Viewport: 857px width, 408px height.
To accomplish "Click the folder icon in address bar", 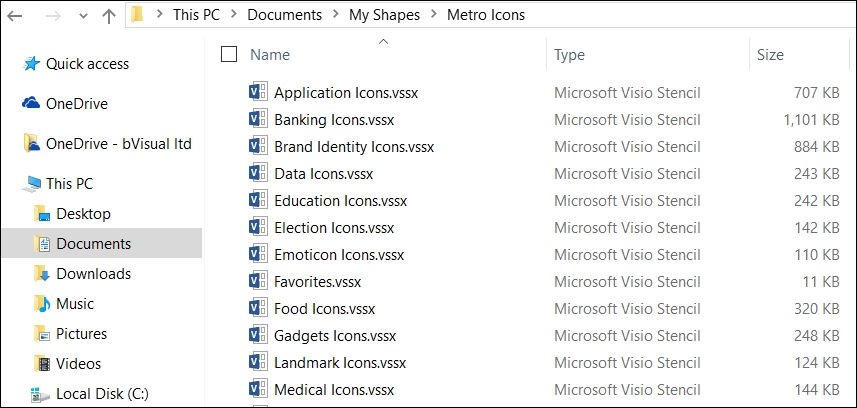I will pos(137,15).
